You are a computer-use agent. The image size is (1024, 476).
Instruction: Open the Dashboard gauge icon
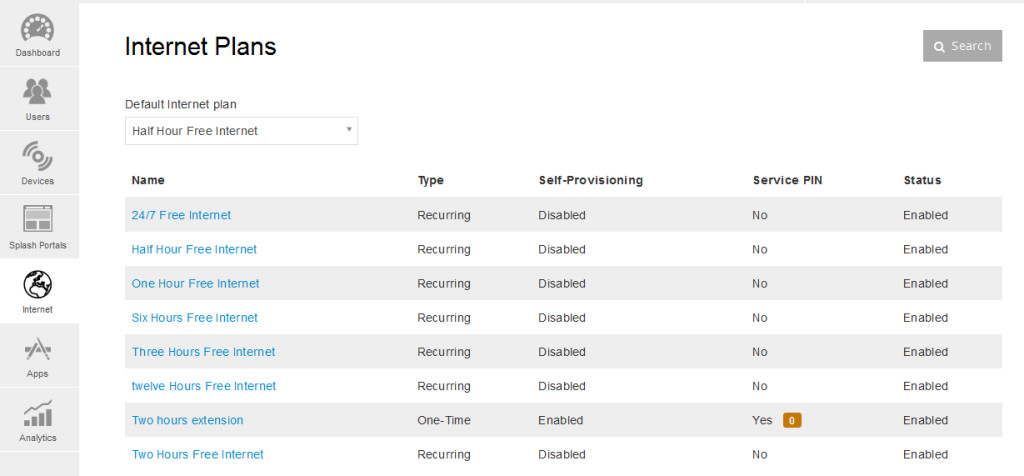(x=37, y=27)
